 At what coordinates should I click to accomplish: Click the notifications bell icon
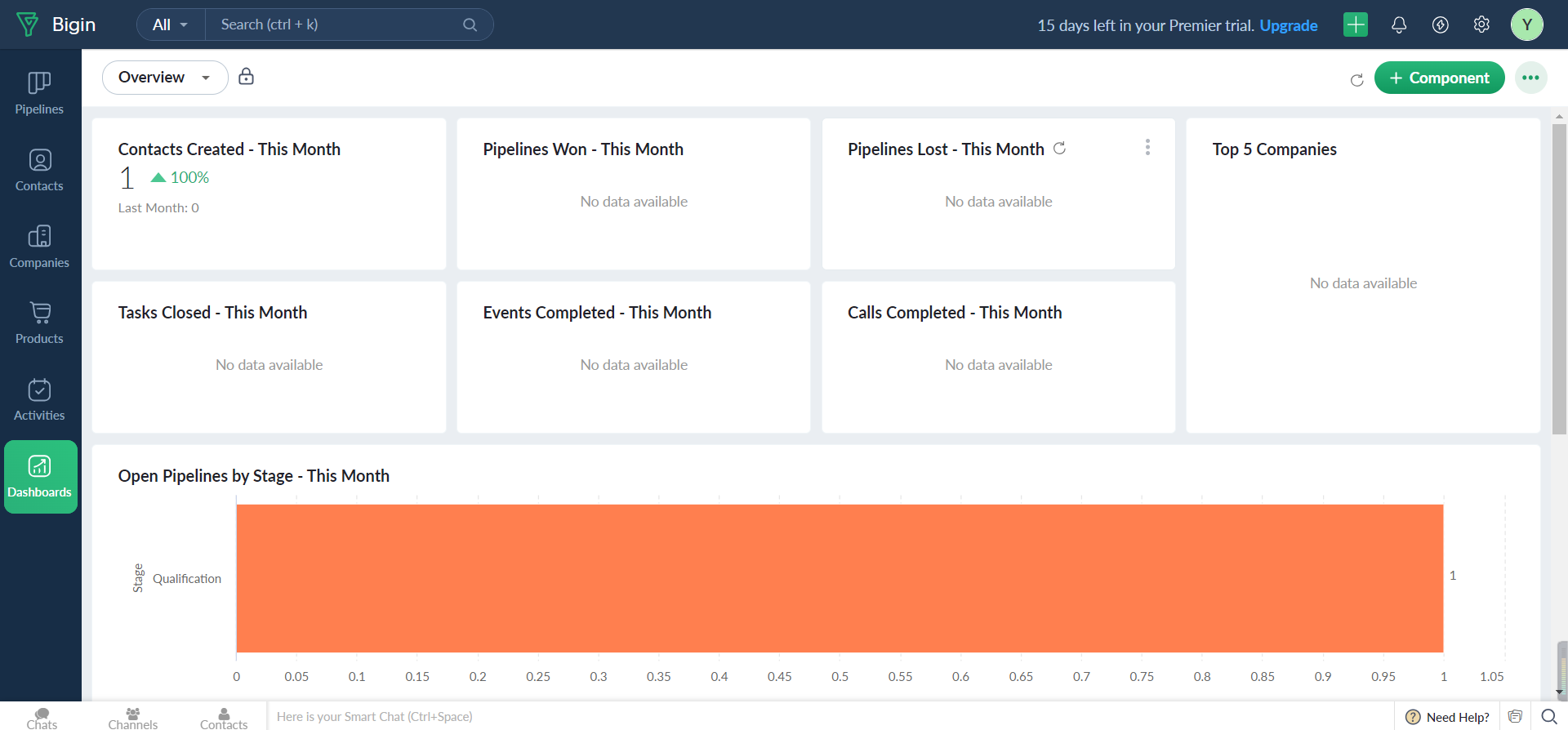click(x=1399, y=25)
